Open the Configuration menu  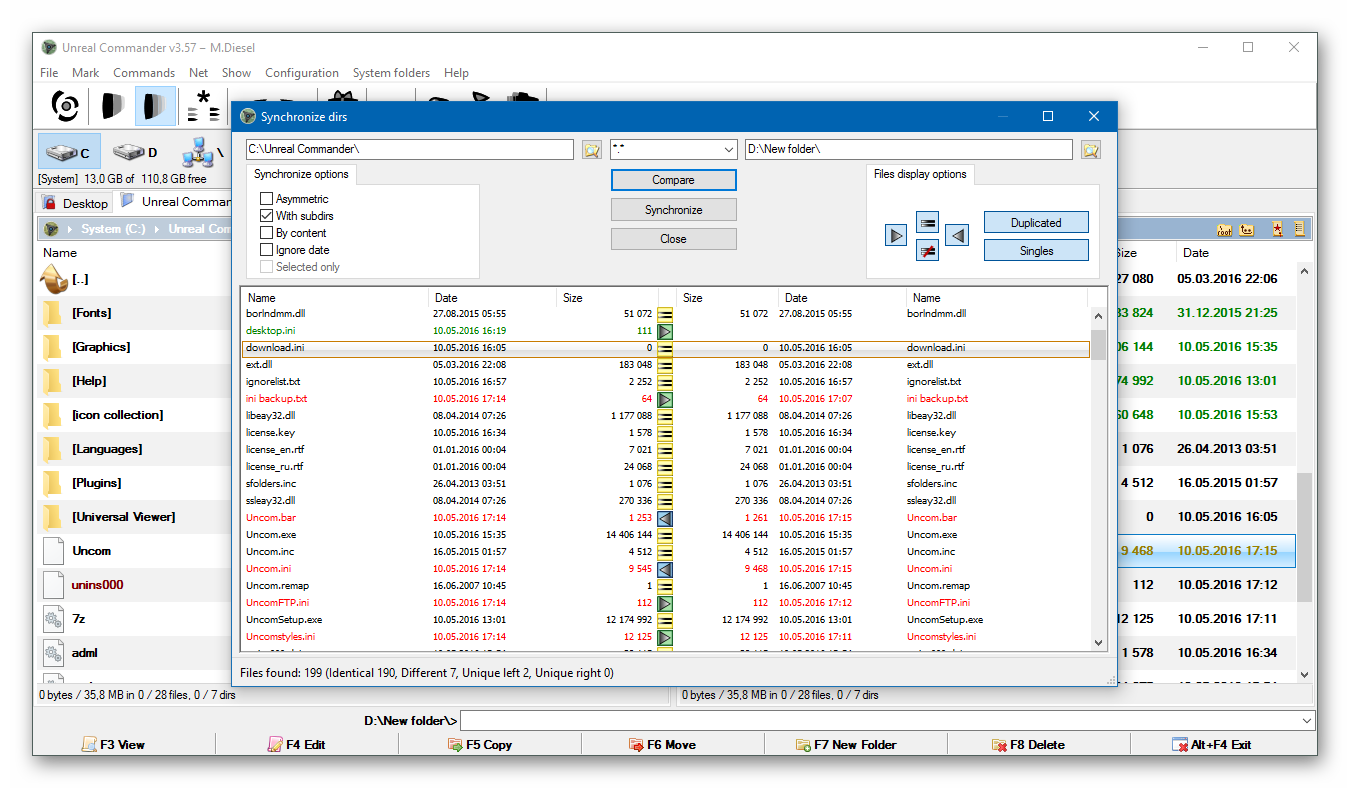pyautogui.click(x=302, y=73)
